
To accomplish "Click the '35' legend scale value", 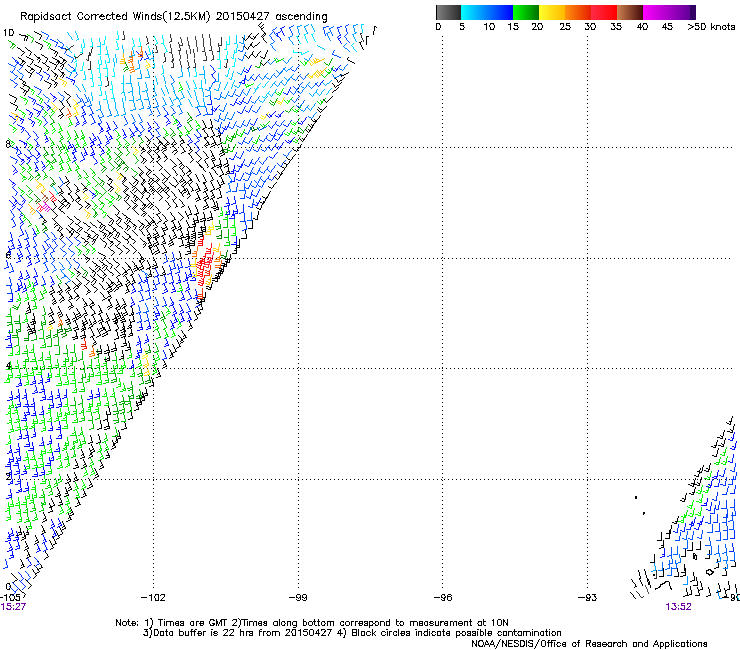I will click(x=616, y=27).
